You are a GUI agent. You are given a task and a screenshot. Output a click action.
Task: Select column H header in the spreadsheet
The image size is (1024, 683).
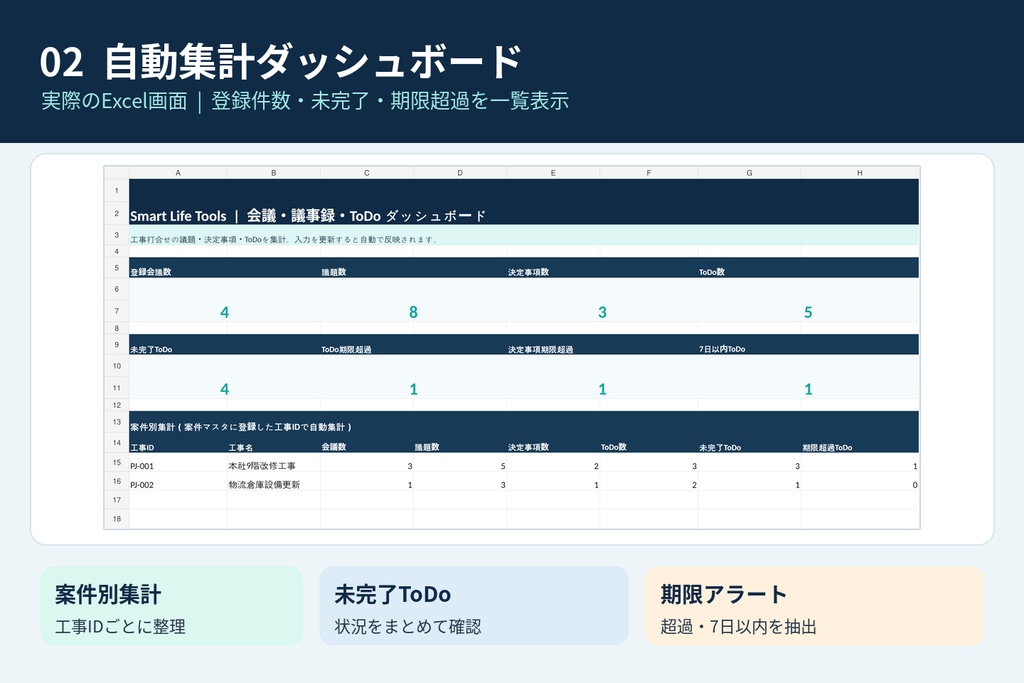[859, 173]
